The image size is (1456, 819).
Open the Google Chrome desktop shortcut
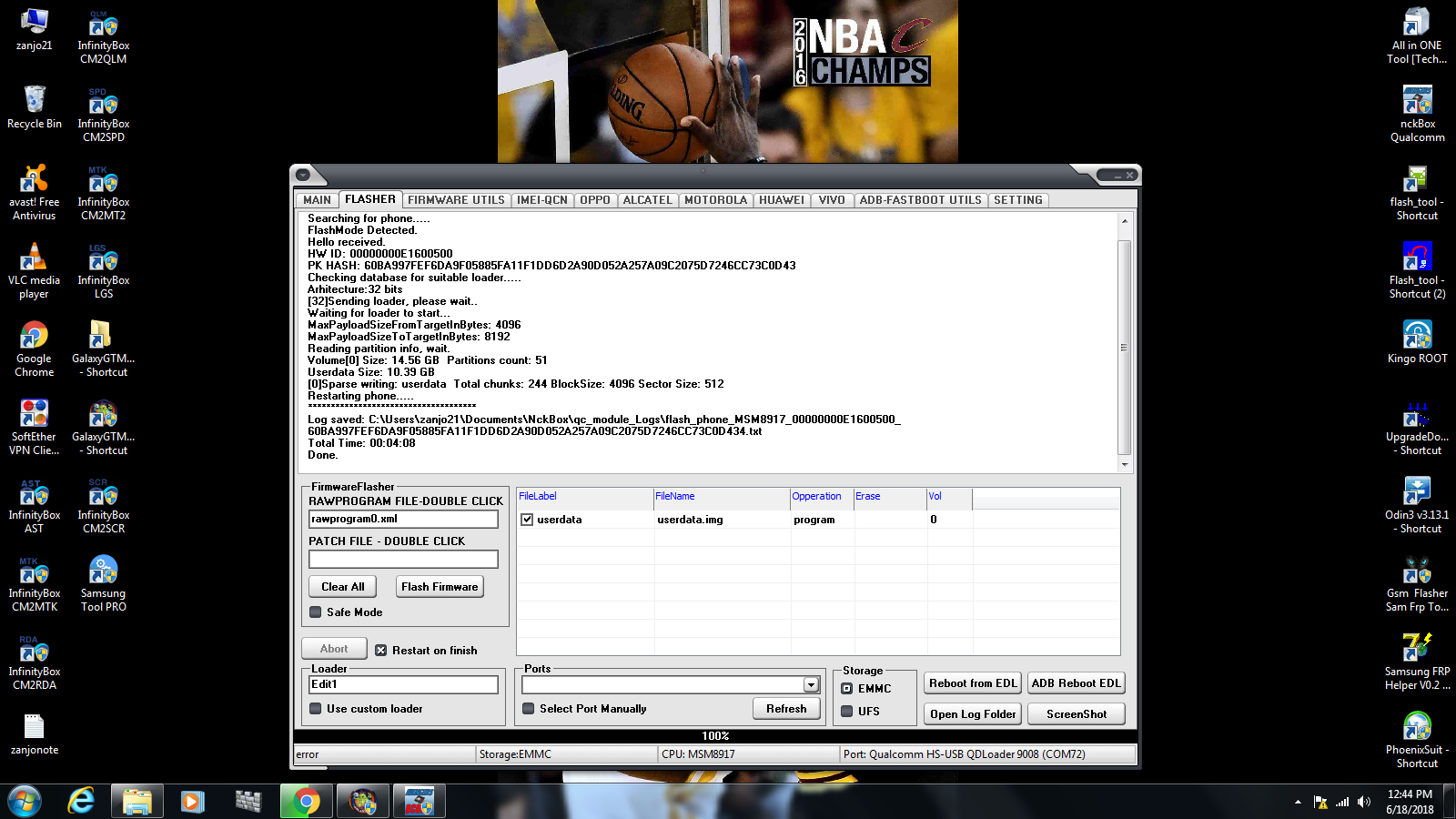(x=35, y=349)
